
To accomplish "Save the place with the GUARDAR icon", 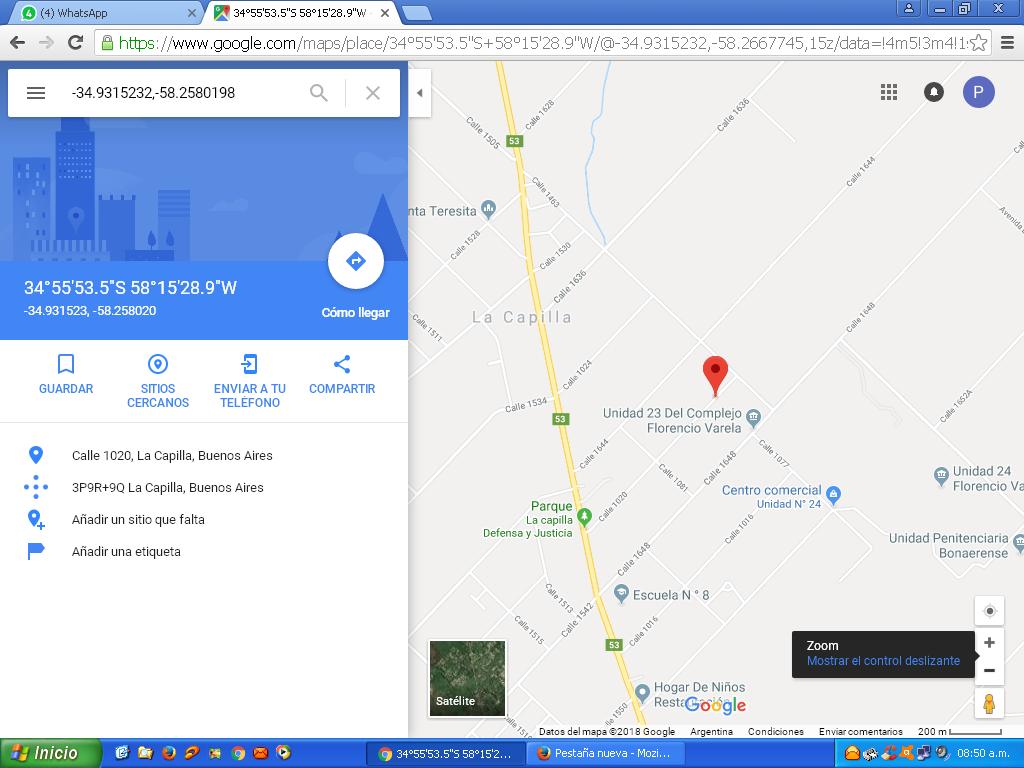I will [x=66, y=375].
